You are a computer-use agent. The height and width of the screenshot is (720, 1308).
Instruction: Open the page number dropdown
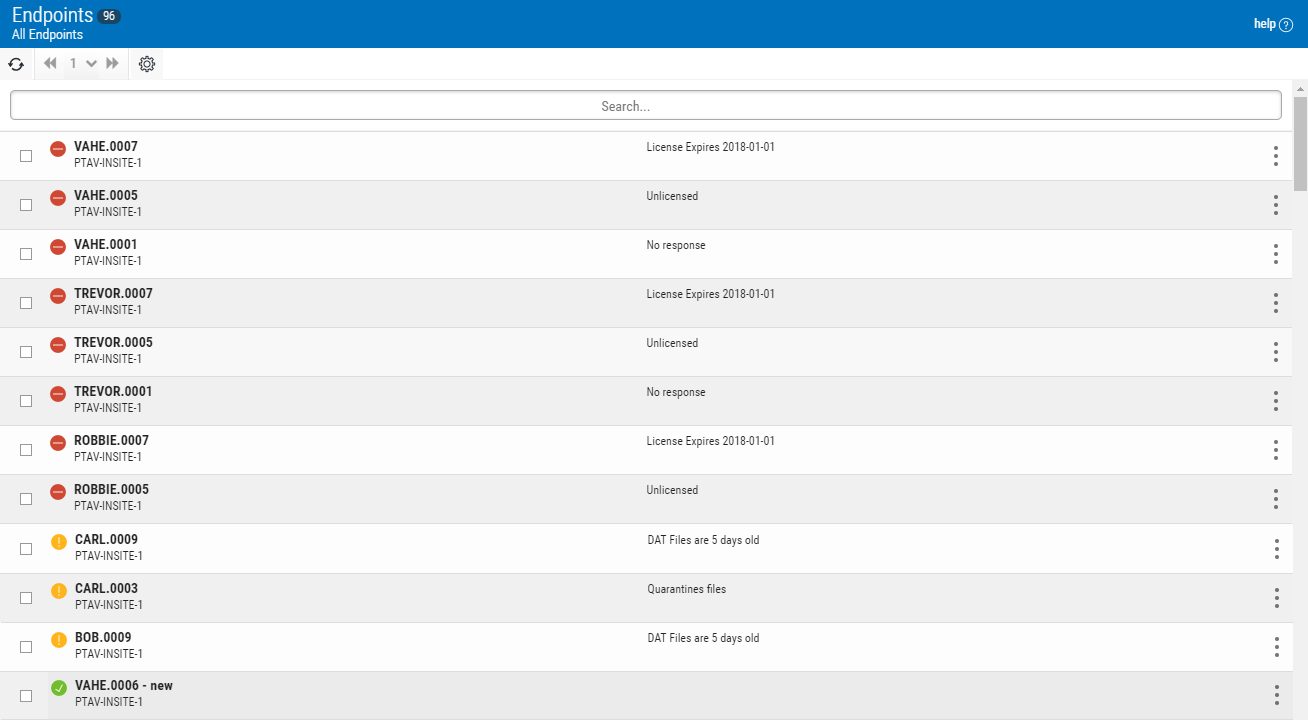tap(91, 64)
